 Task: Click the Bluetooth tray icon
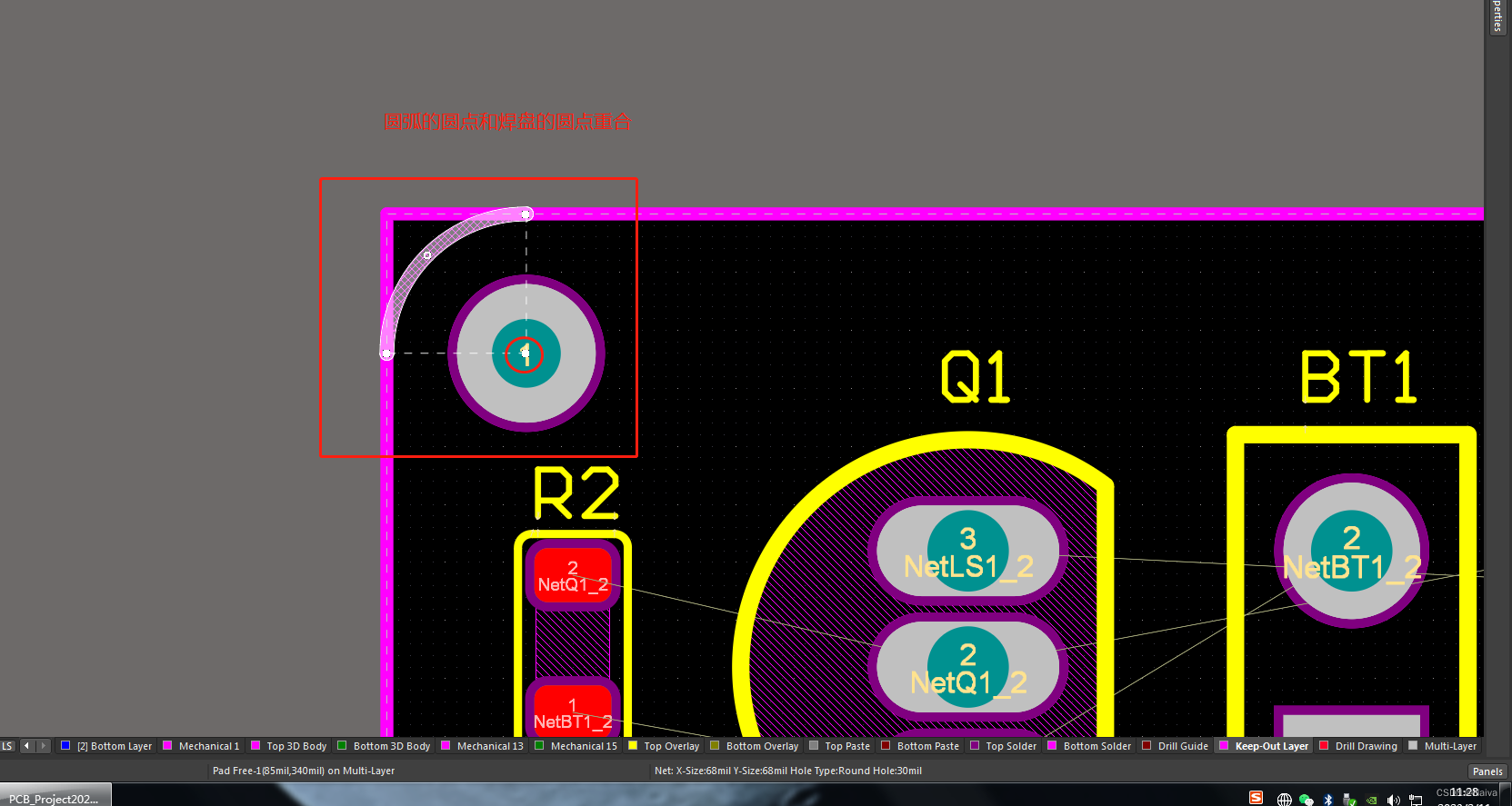pyautogui.click(x=1328, y=800)
